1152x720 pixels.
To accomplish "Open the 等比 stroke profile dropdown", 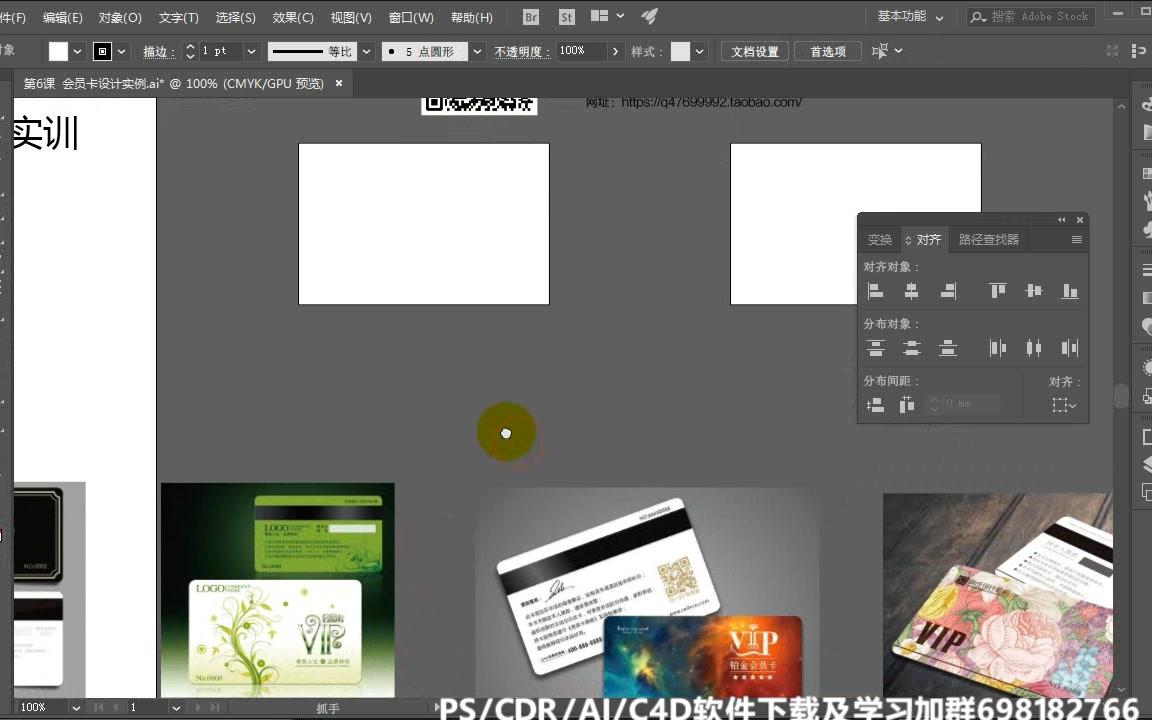I will pos(367,51).
